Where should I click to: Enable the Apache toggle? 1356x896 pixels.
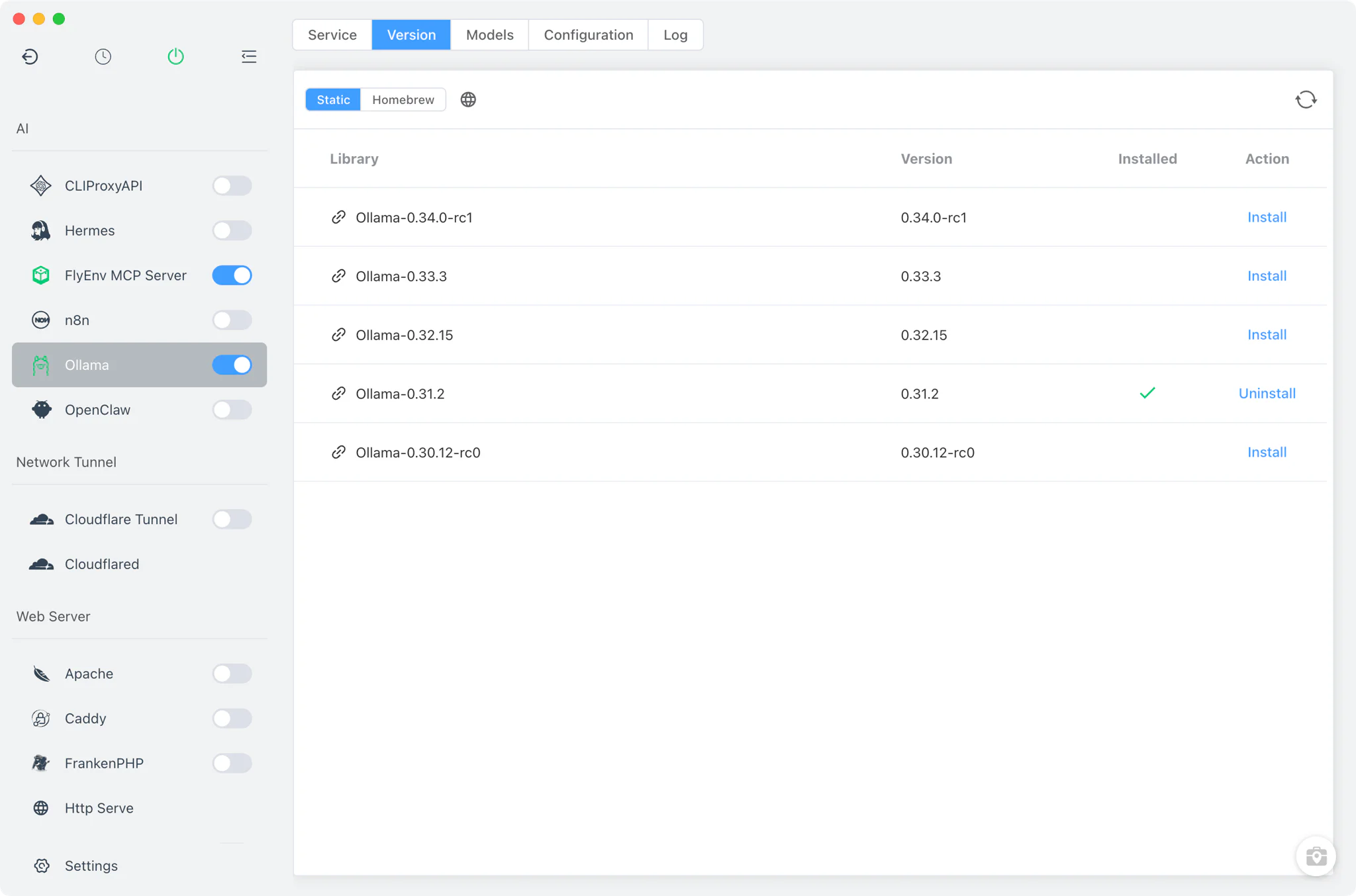point(232,674)
